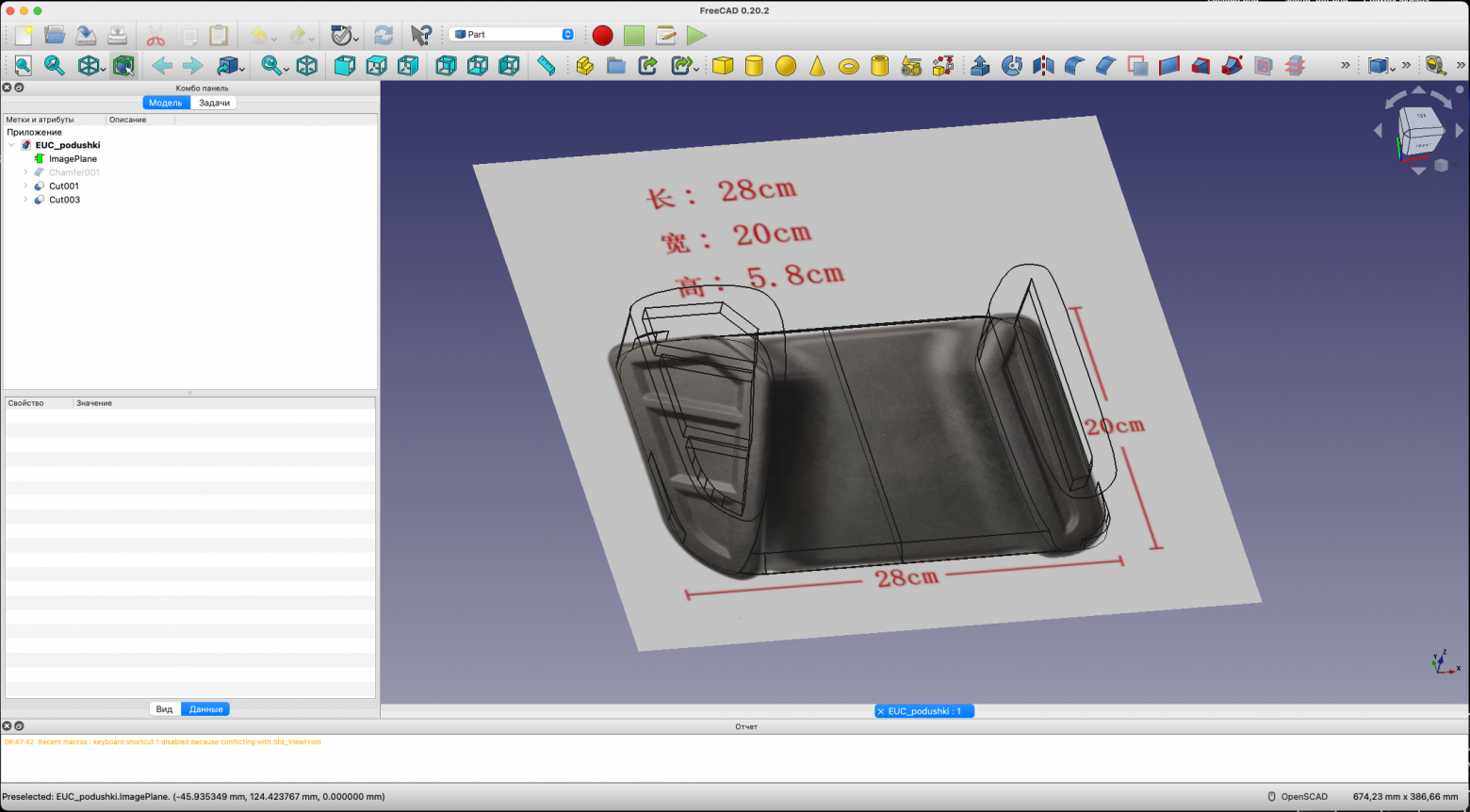This screenshot has width=1470, height=812.
Task: Create a sweep along a path
Action: coord(1232,65)
